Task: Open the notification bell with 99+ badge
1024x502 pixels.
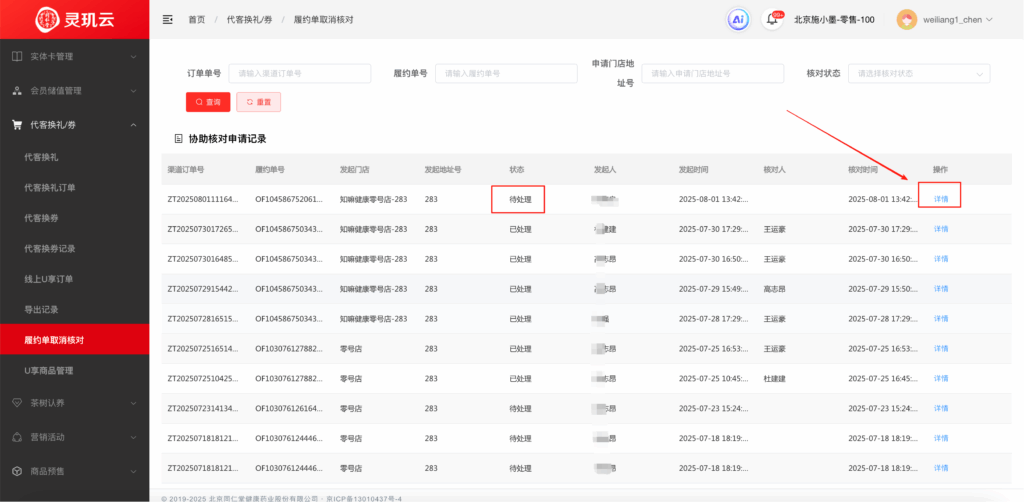Action: [x=771, y=19]
